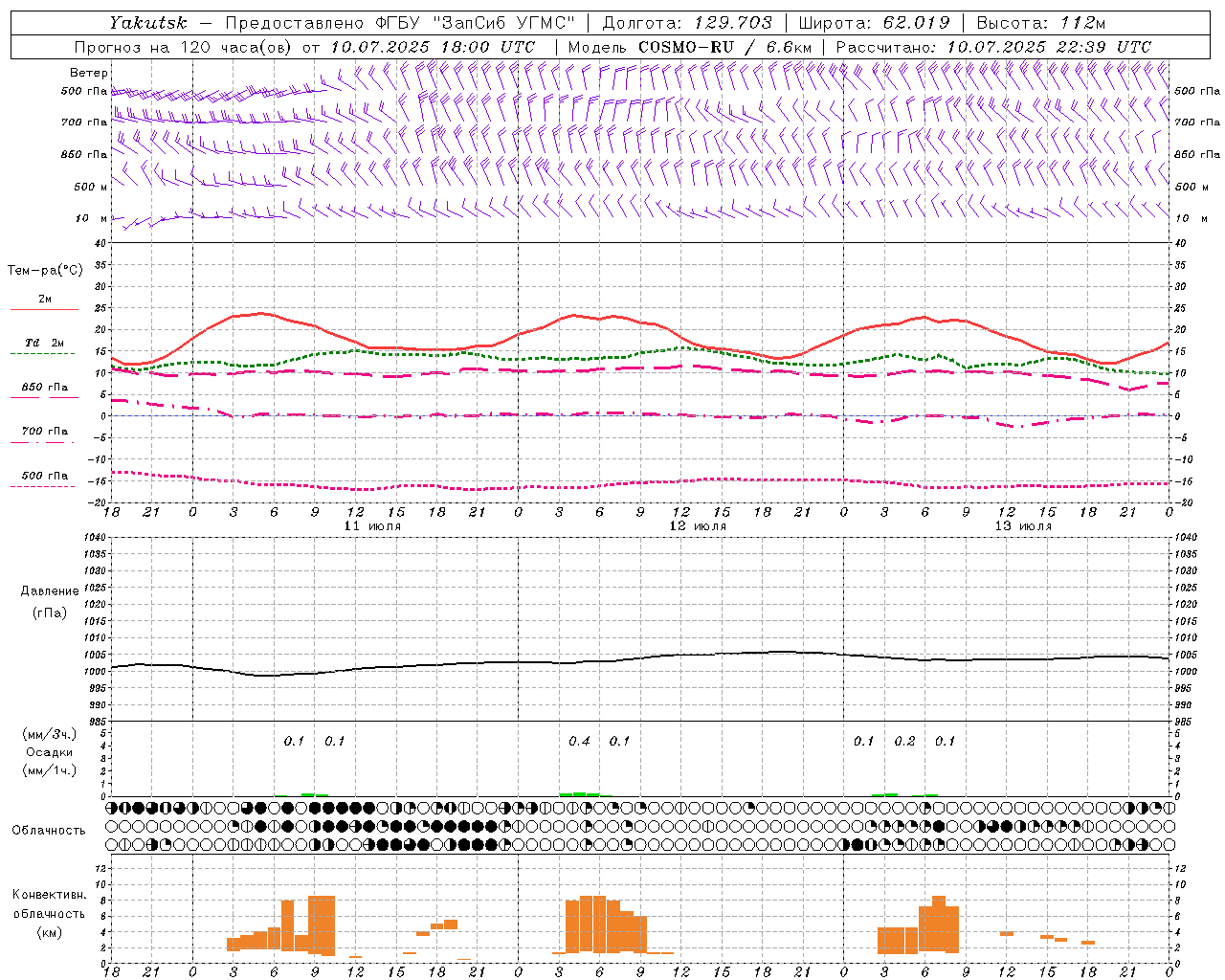Click the 'Высота: 112м' header value

1041,23
